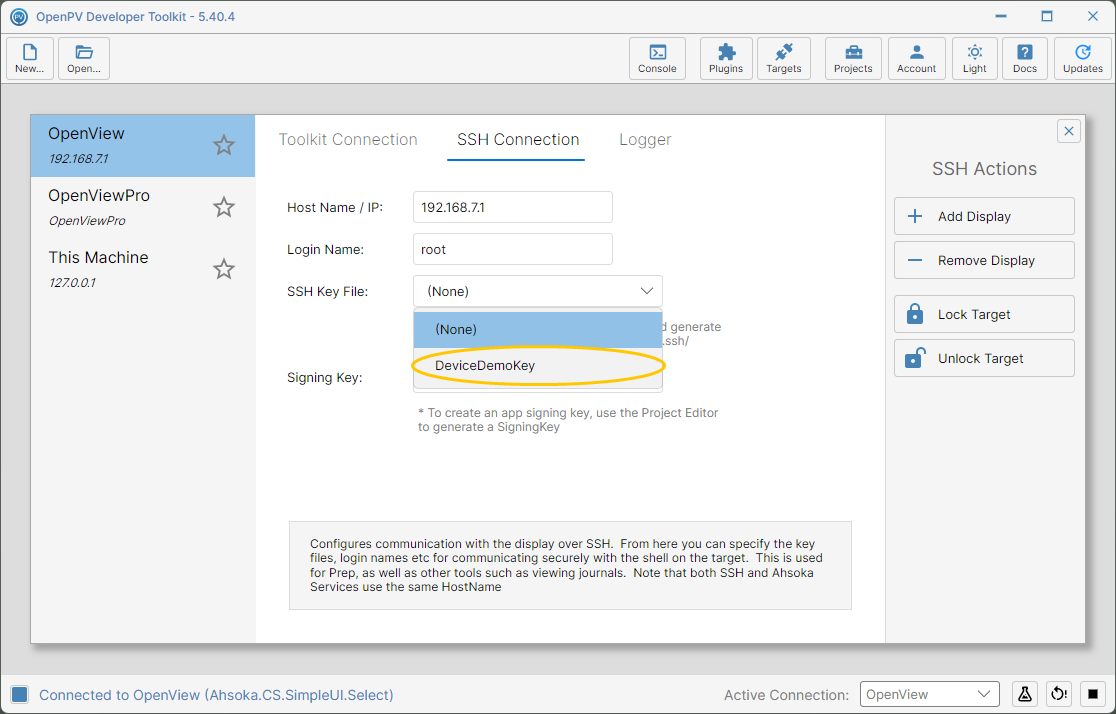
Task: Select the OpenView target in list
Action: 142,145
